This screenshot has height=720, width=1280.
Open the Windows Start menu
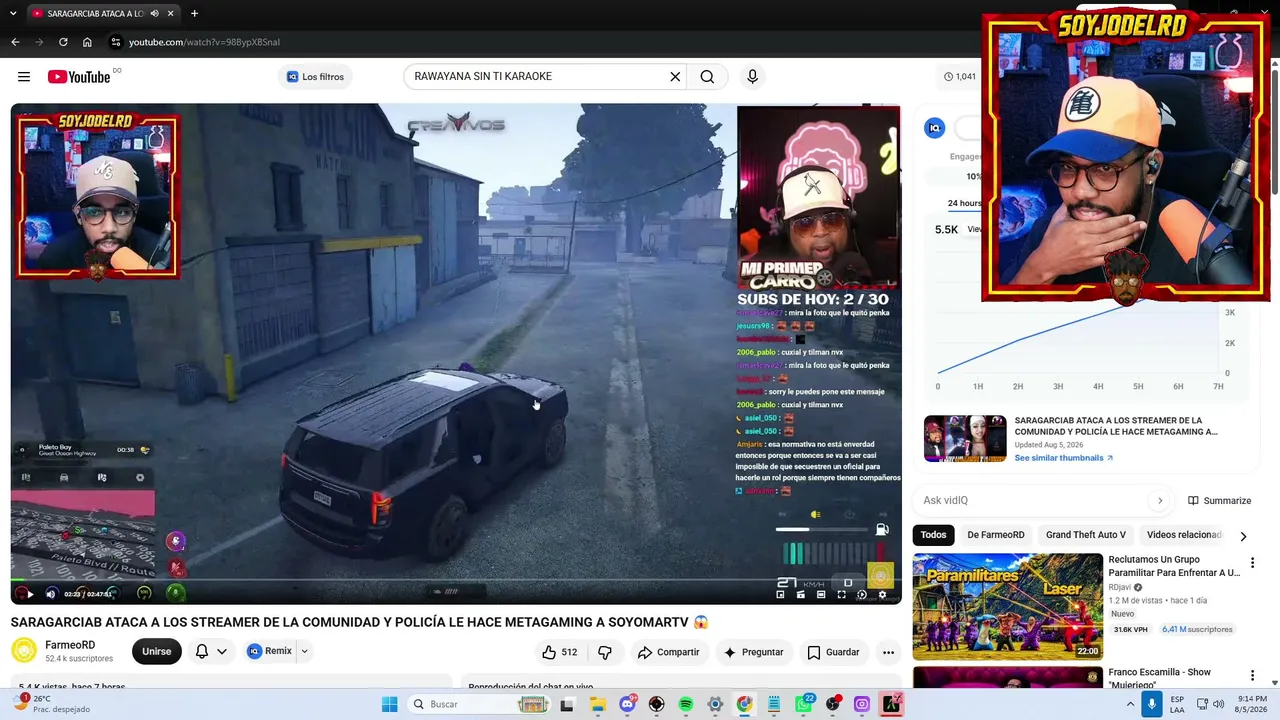(389, 704)
